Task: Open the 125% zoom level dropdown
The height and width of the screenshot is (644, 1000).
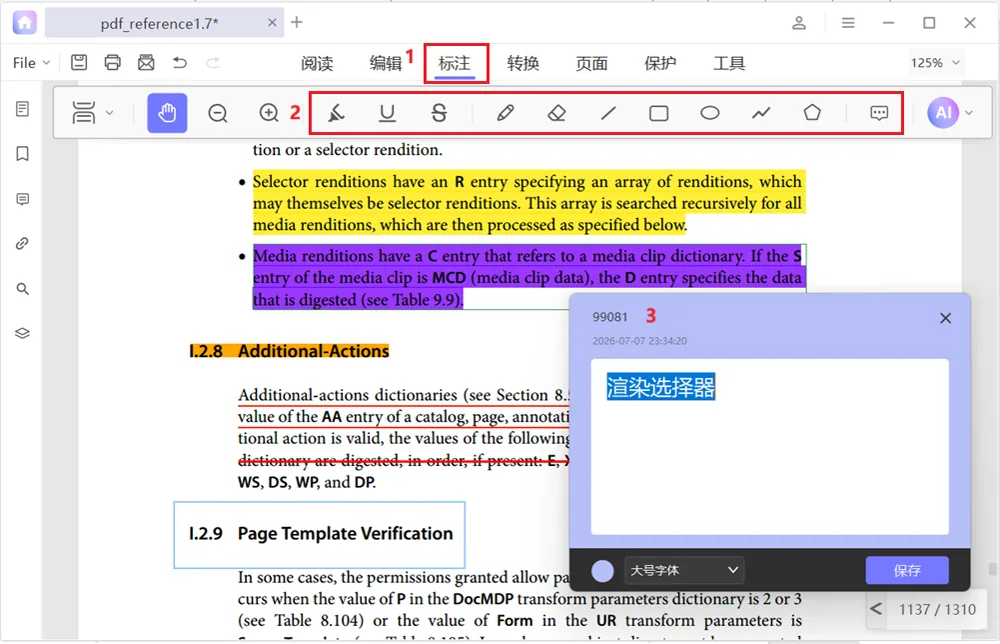Action: coord(935,62)
